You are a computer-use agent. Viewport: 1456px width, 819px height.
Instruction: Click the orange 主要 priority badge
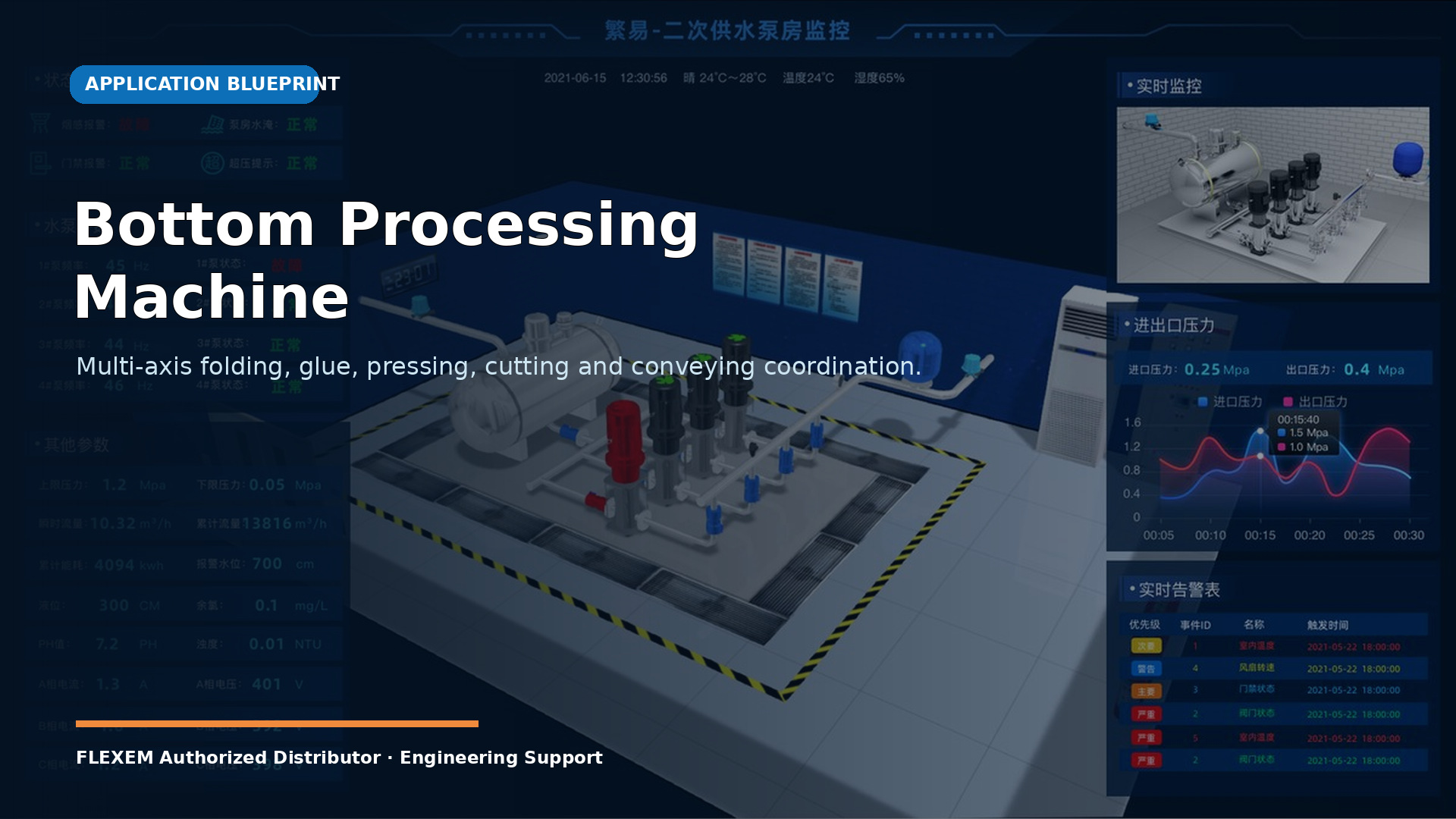1147,692
